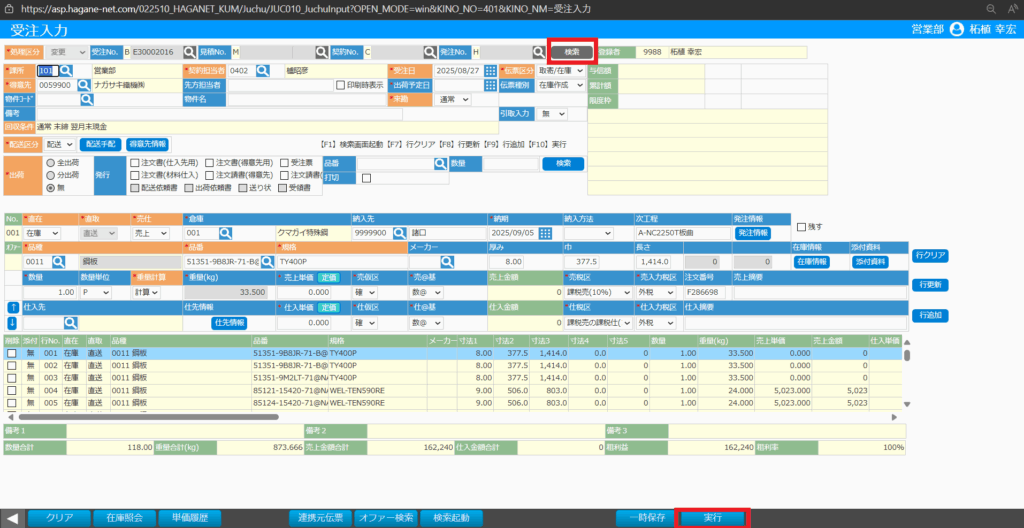Open the 出荷予定日 calendar picker

(x=490, y=85)
